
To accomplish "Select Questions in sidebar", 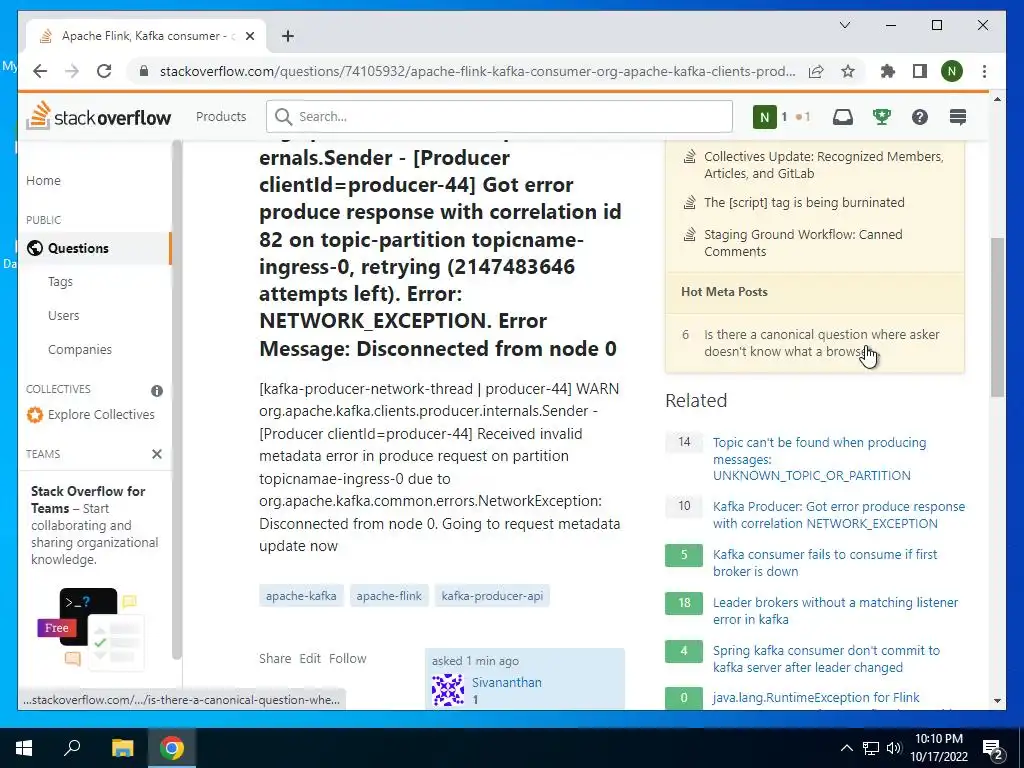I will tap(95, 248).
